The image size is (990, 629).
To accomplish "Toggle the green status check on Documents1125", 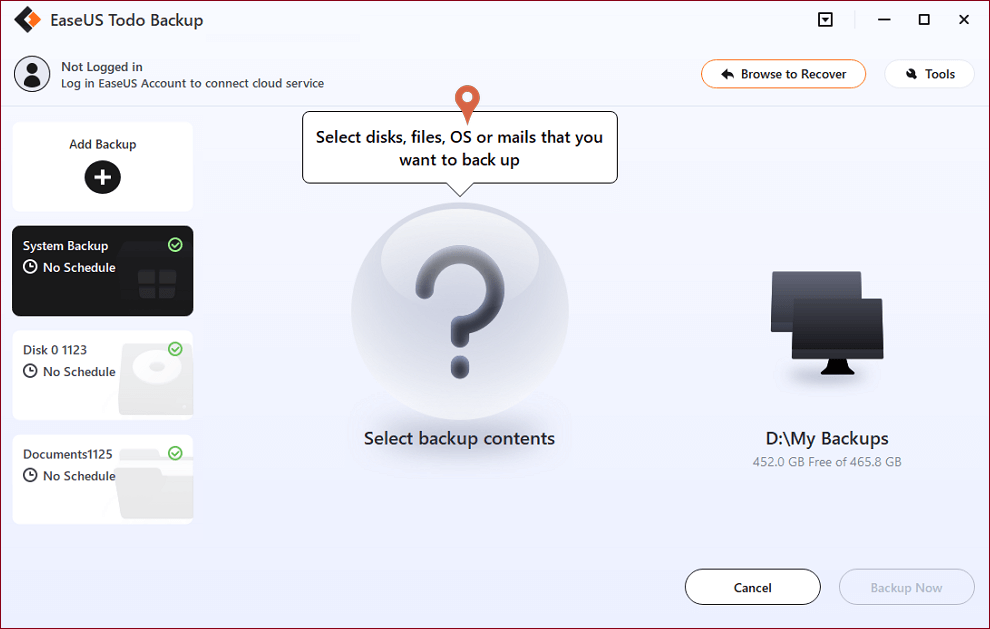I will [177, 453].
